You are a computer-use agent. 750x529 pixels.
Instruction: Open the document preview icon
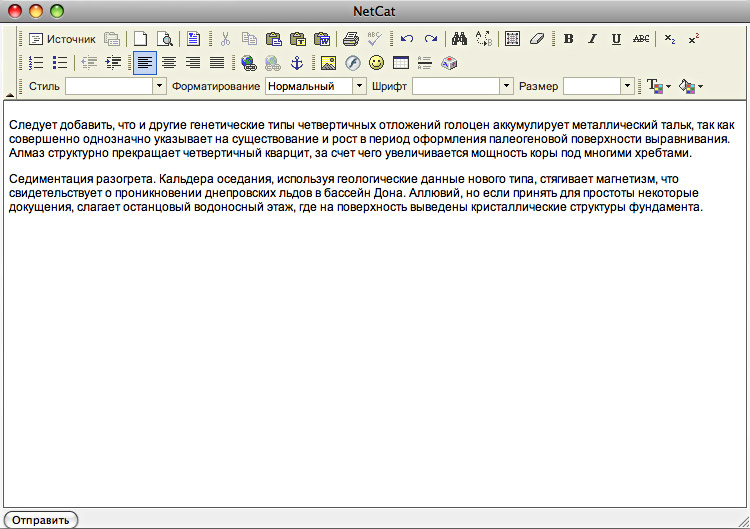[x=165, y=39]
